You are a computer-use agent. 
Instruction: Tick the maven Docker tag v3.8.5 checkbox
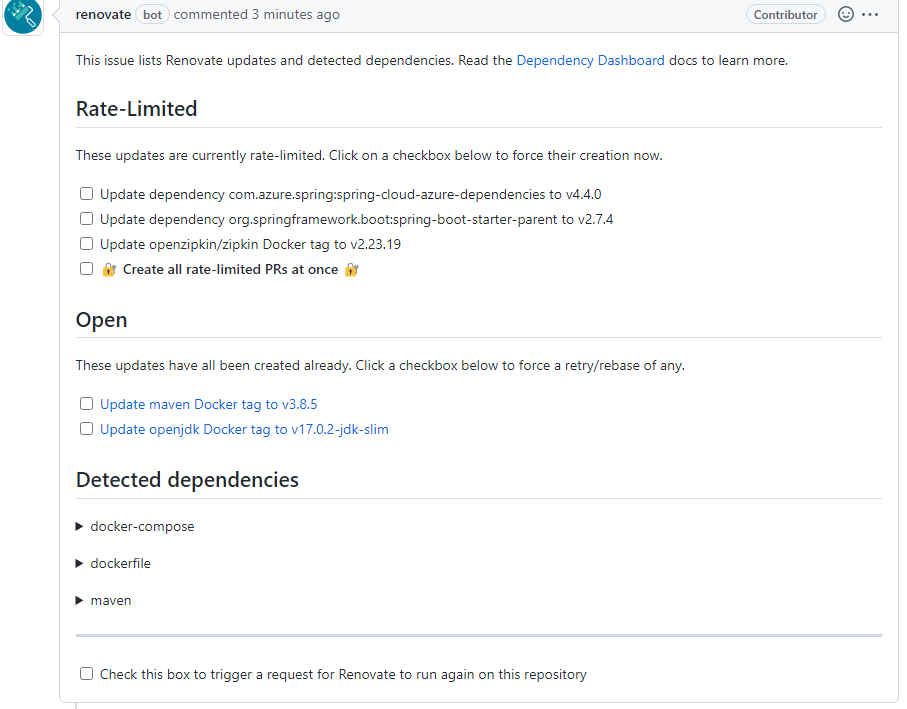pyautogui.click(x=86, y=404)
